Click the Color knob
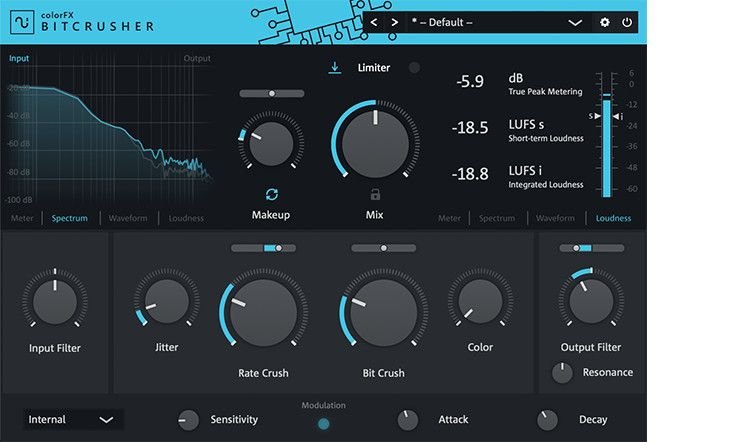The image size is (740, 442). (x=480, y=301)
